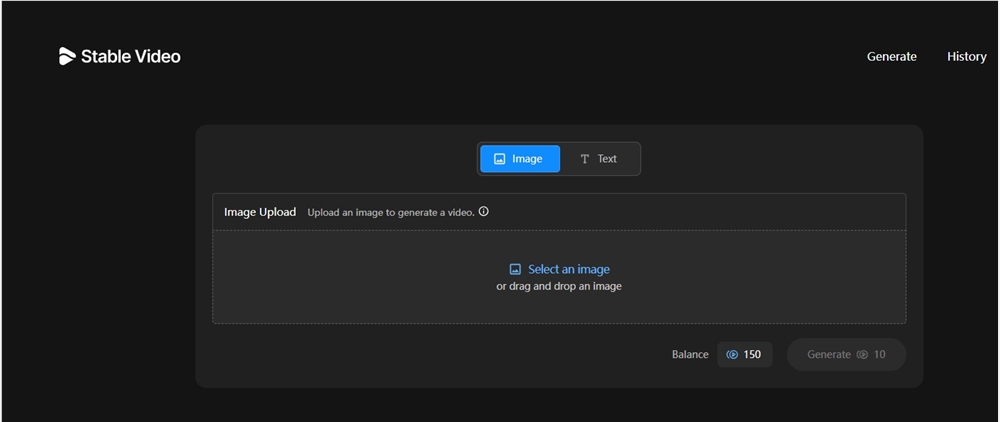This screenshot has height=422, width=1000.
Task: Click the 'or drag and drop an image' text
Action: [x=559, y=286]
